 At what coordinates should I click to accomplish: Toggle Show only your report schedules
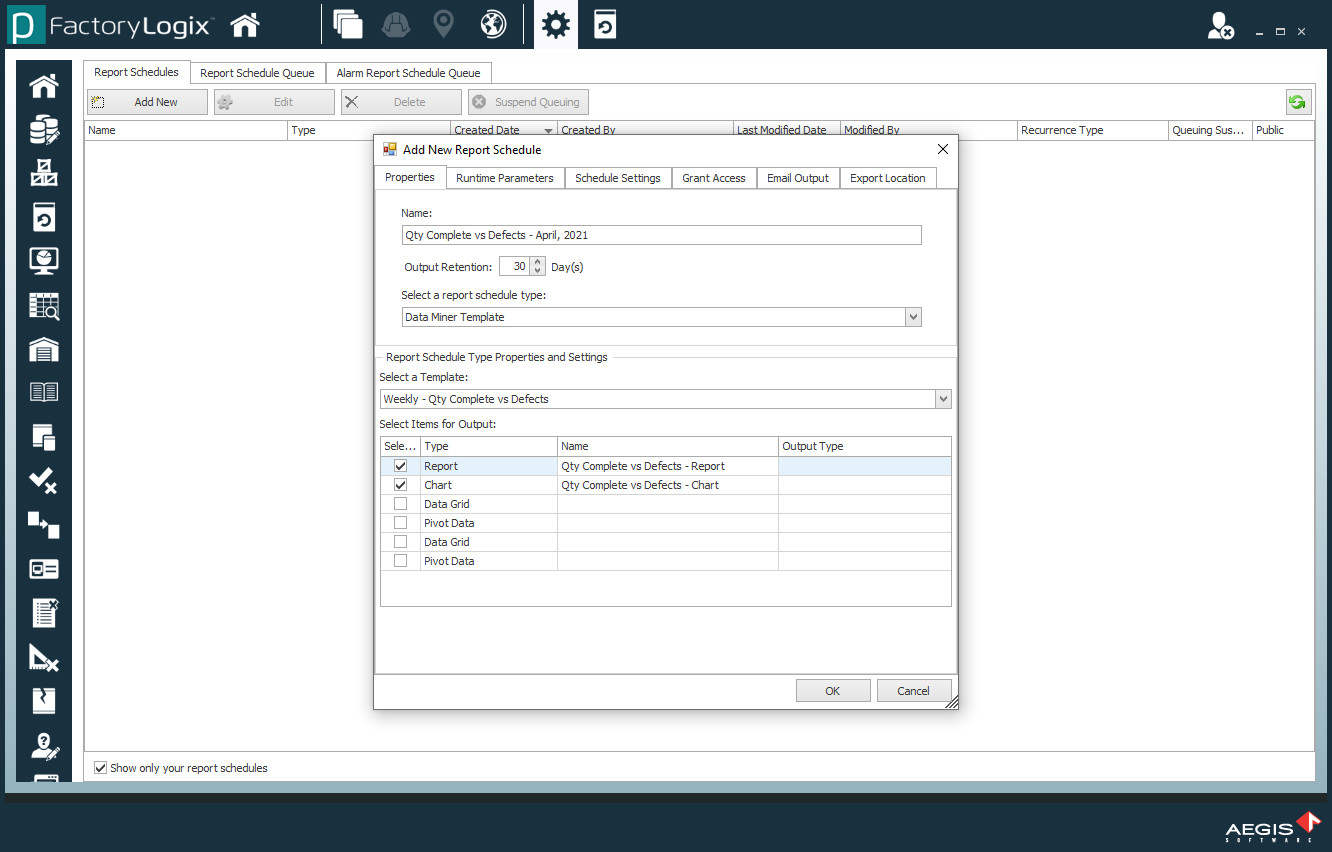(x=100, y=767)
